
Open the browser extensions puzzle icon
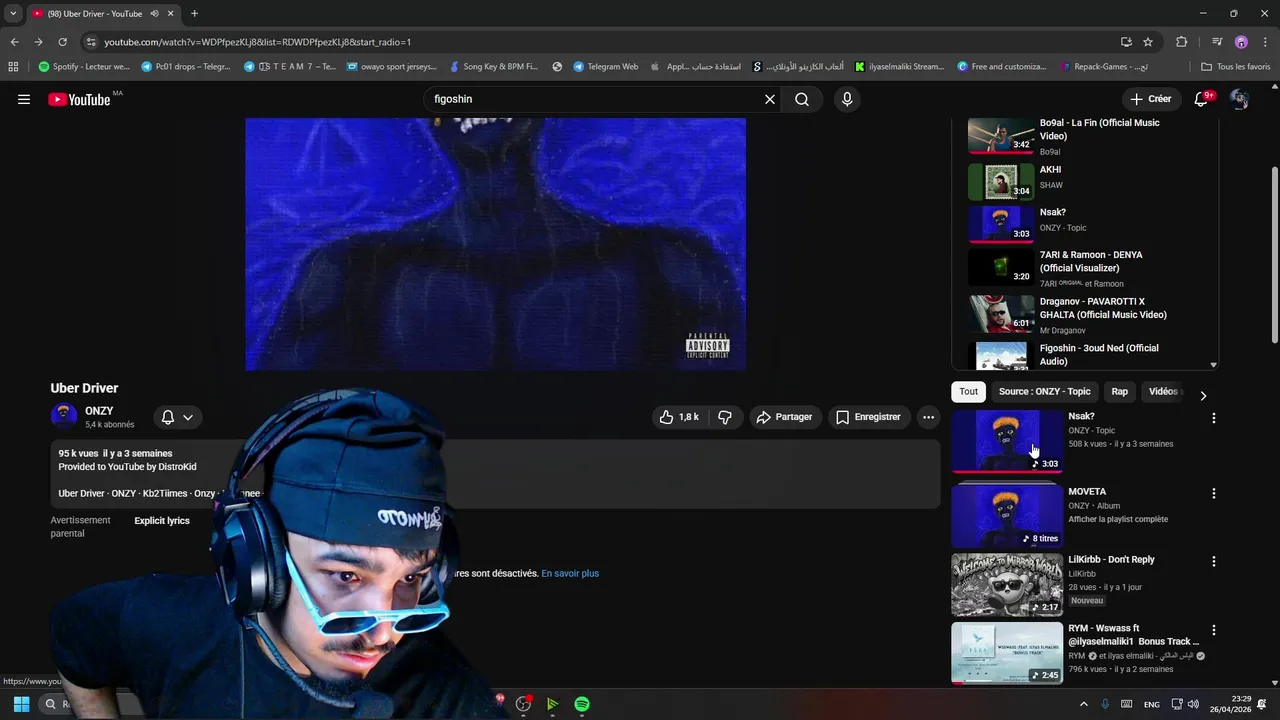pyautogui.click(x=1182, y=42)
